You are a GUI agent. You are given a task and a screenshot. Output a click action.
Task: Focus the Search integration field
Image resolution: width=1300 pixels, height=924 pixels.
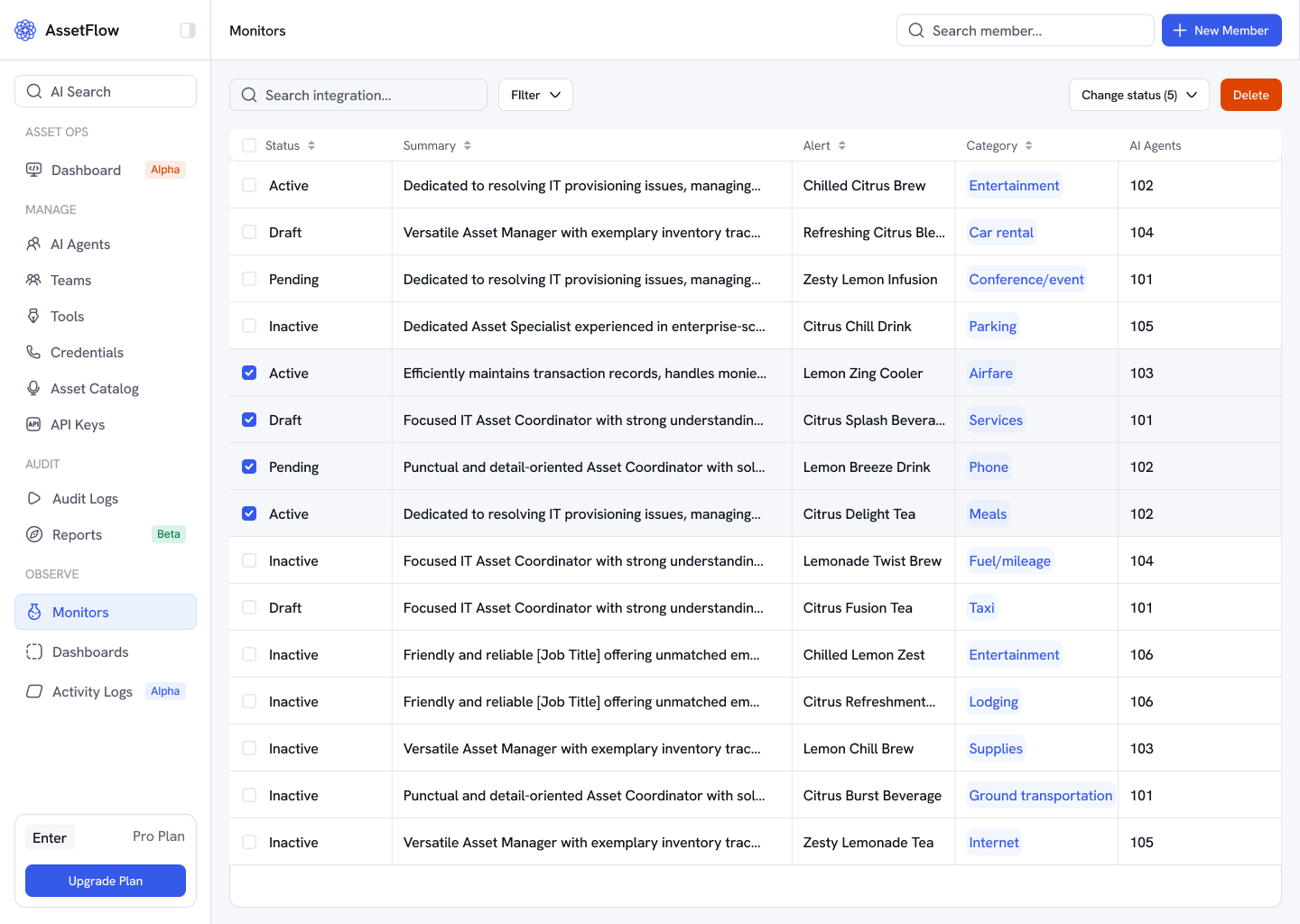pyautogui.click(x=358, y=95)
